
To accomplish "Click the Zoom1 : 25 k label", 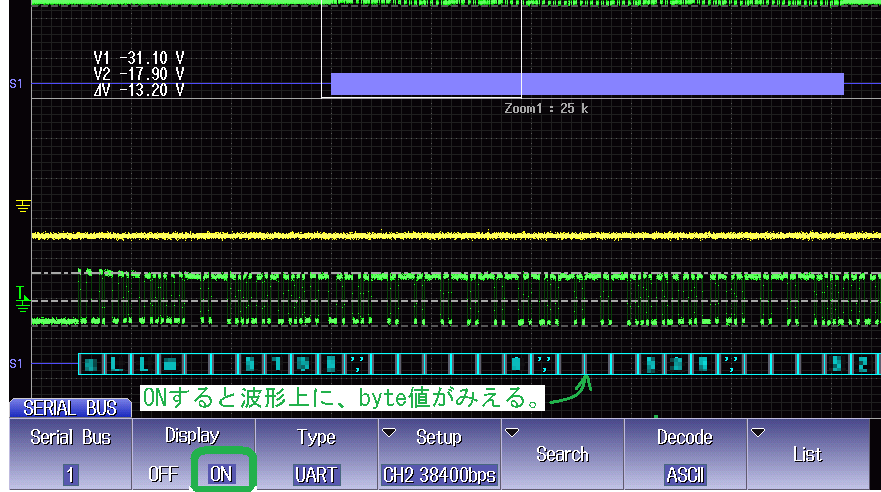I will pyautogui.click(x=546, y=108).
